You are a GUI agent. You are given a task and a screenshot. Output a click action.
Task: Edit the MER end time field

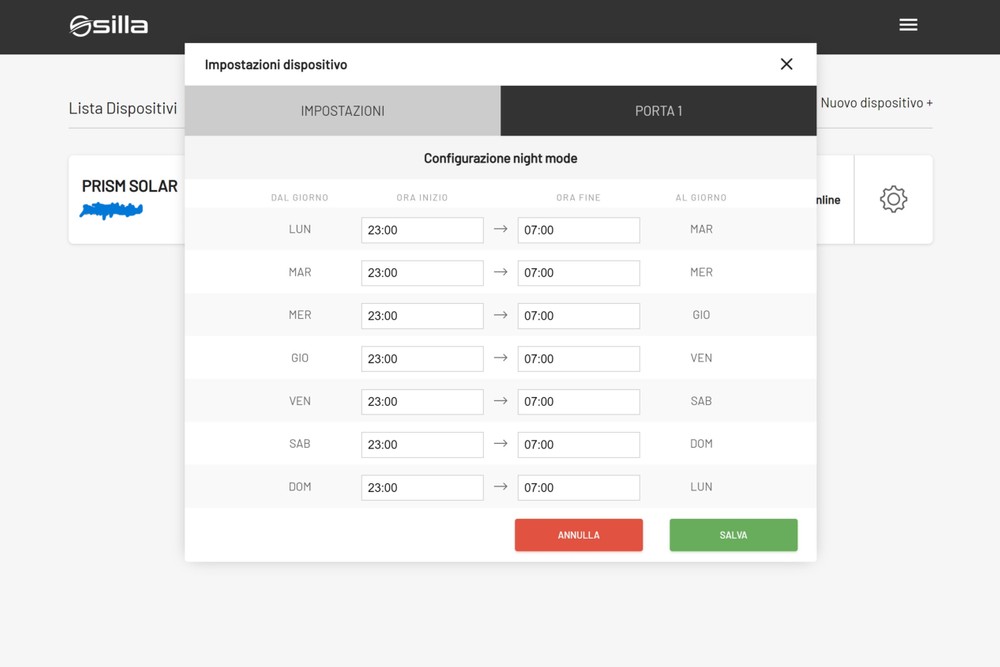pyautogui.click(x=578, y=316)
